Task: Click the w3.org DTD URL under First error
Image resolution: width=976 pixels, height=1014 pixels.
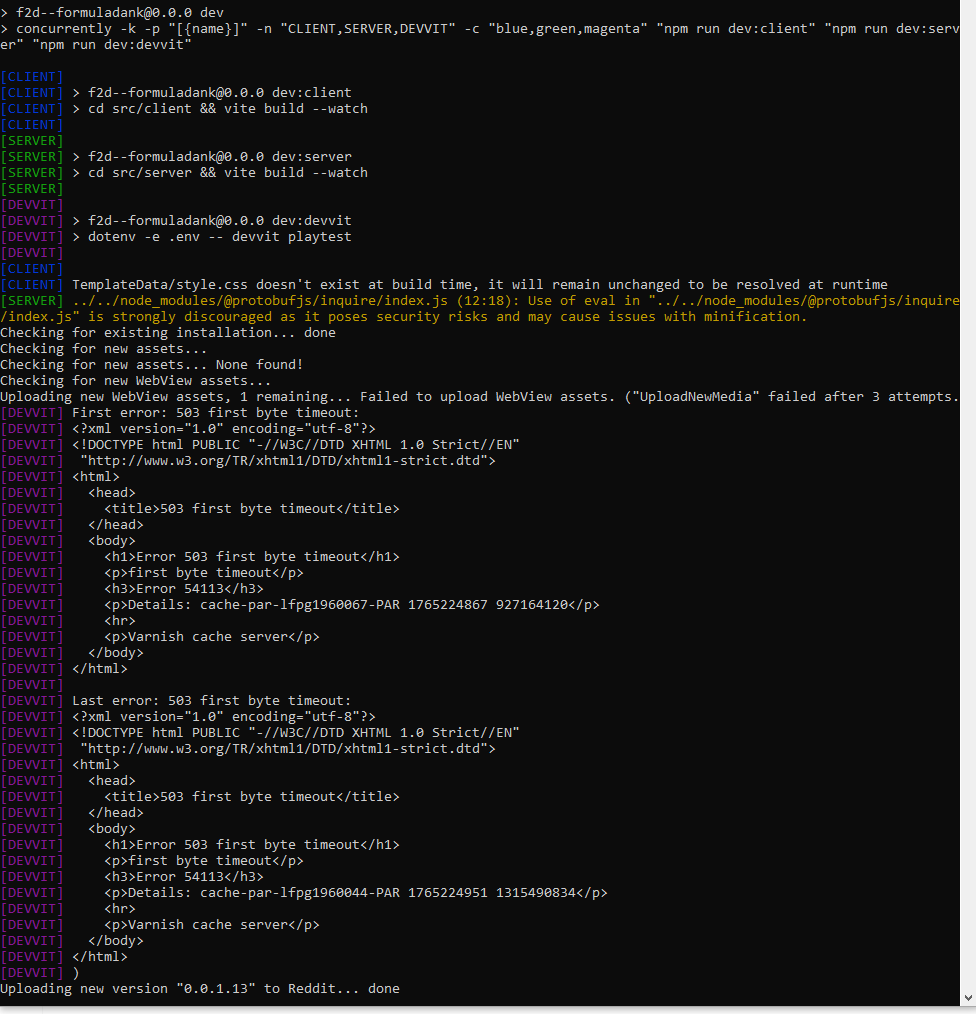Action: click(288, 461)
